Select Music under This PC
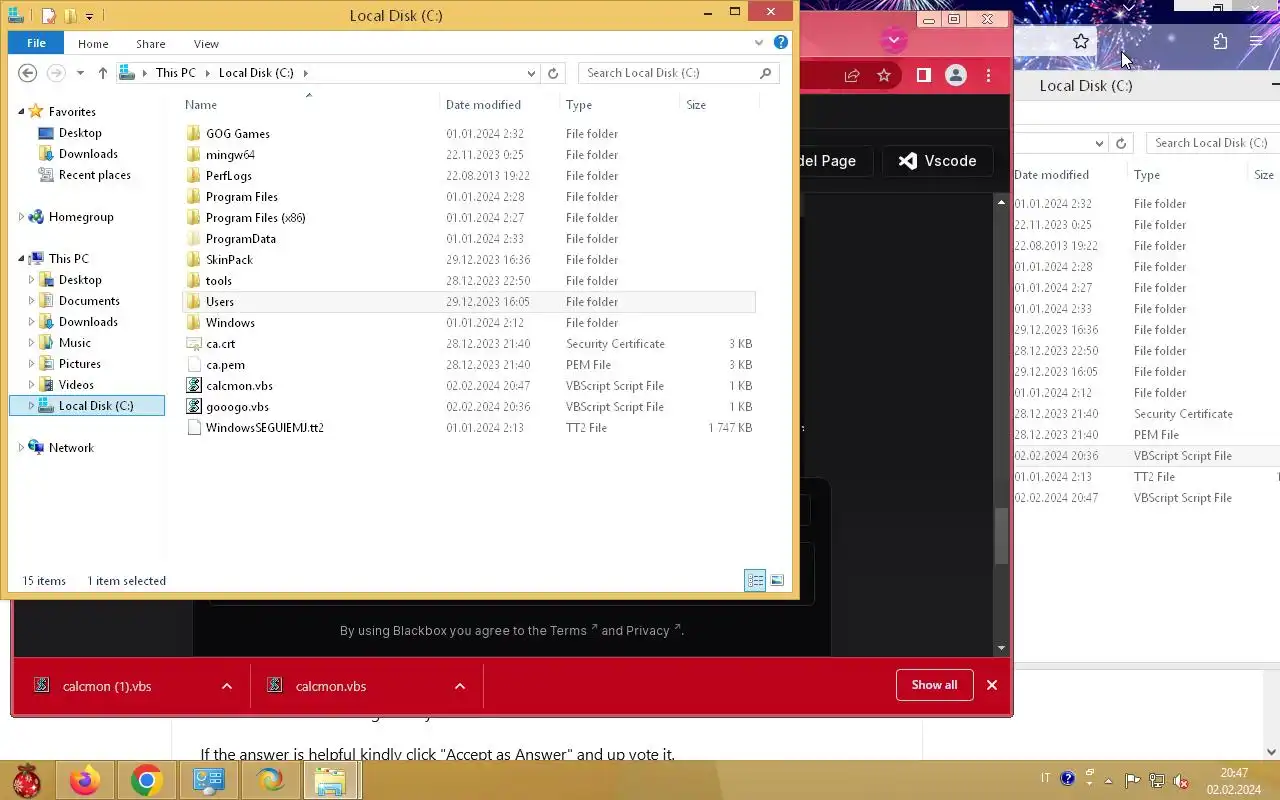Screen dimensions: 1280x800 [74, 343]
